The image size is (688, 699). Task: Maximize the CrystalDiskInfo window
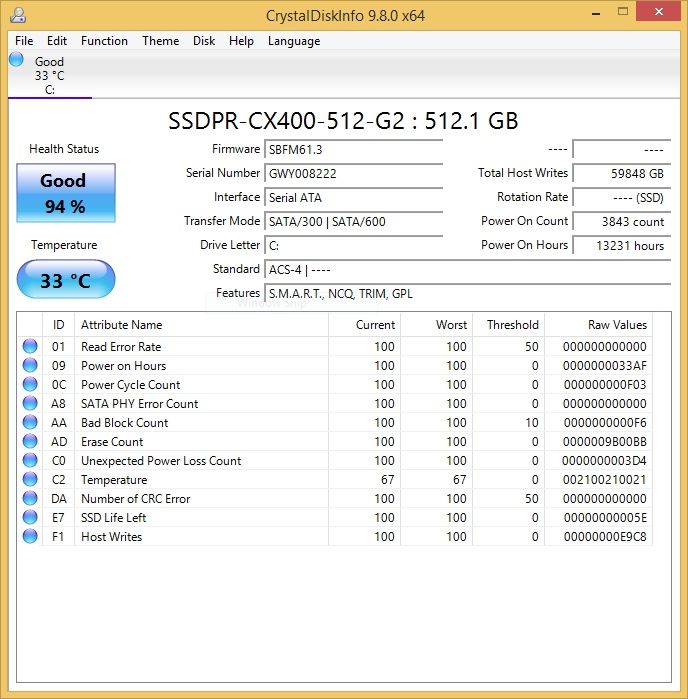point(622,12)
